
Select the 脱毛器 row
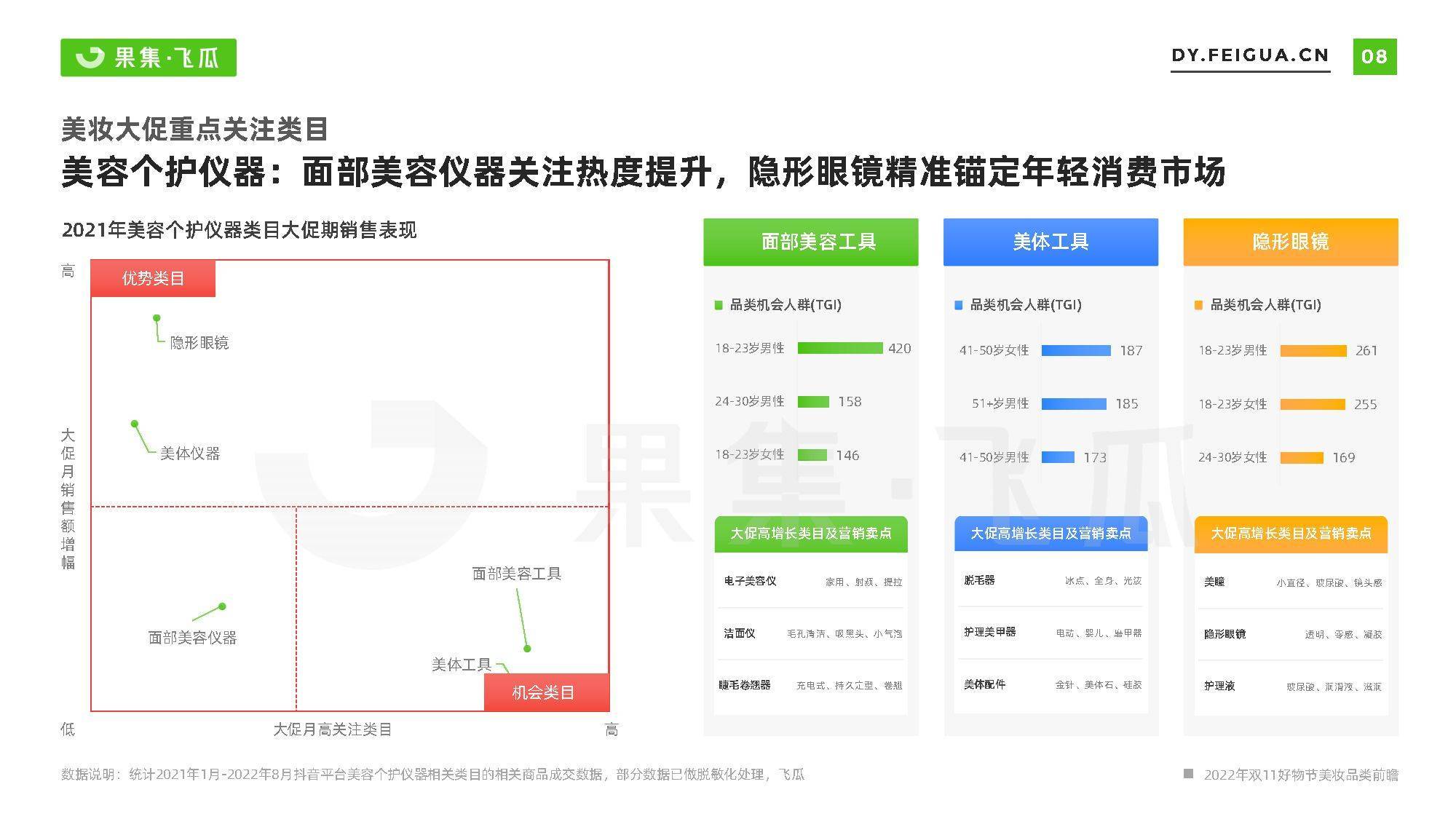(x=1051, y=580)
